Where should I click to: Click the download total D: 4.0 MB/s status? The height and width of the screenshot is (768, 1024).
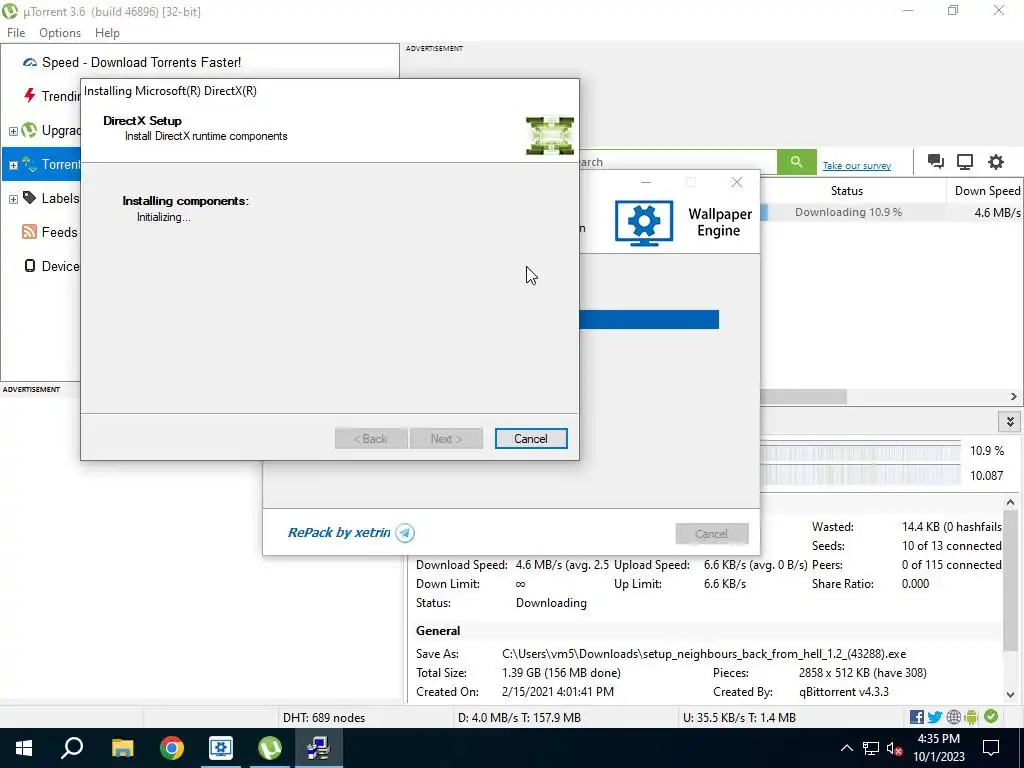(x=519, y=718)
